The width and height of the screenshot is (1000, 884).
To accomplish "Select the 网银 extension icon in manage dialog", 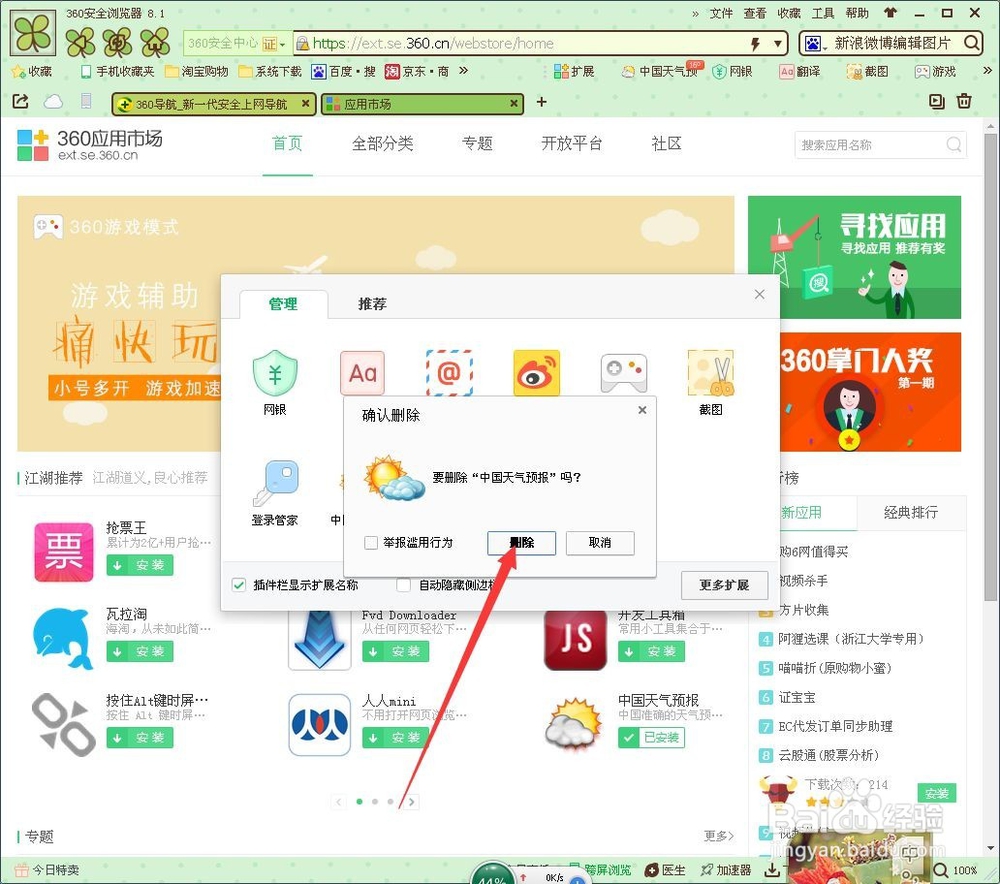I will tap(276, 372).
